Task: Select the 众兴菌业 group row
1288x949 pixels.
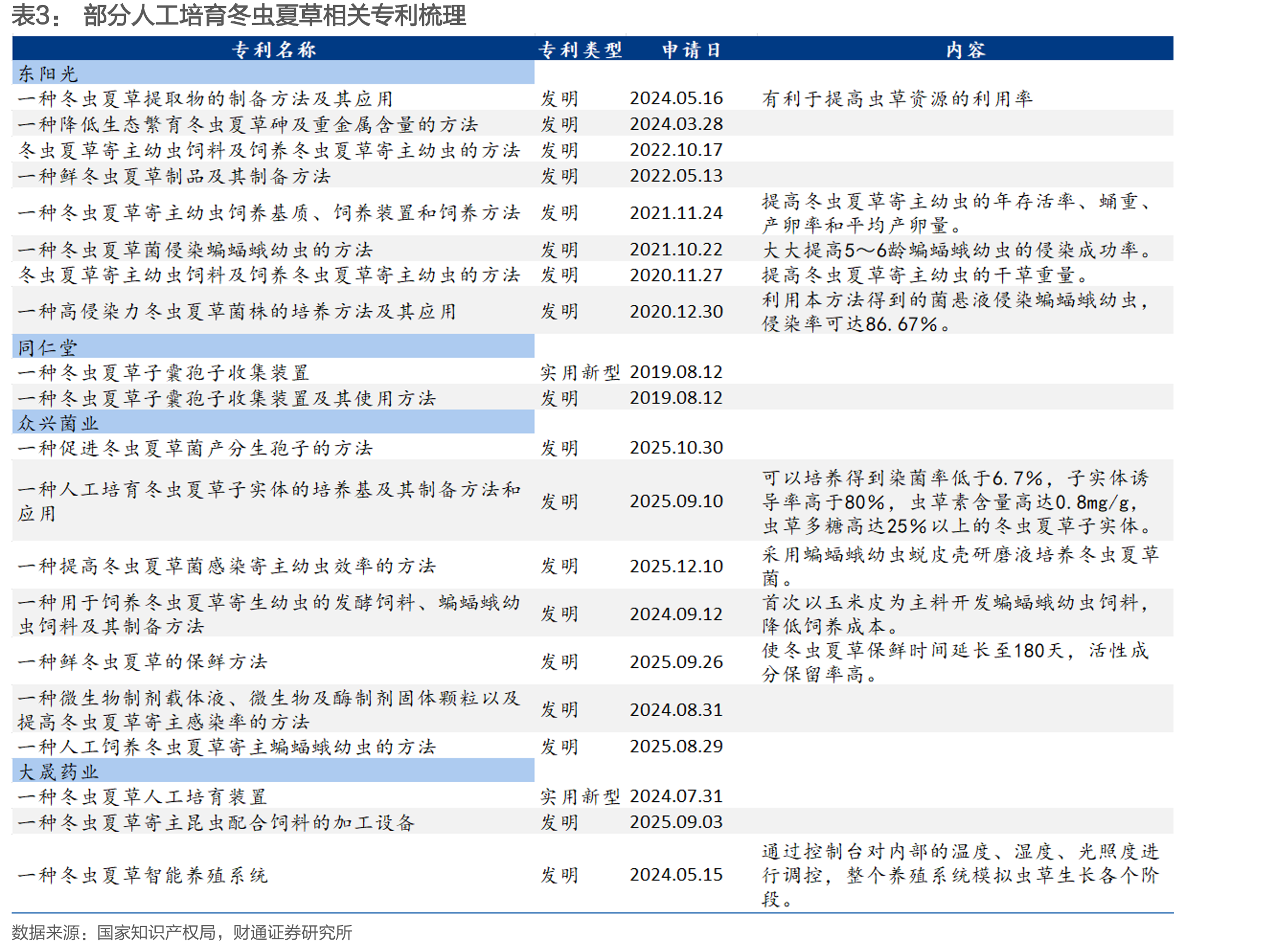Action: tap(273, 423)
